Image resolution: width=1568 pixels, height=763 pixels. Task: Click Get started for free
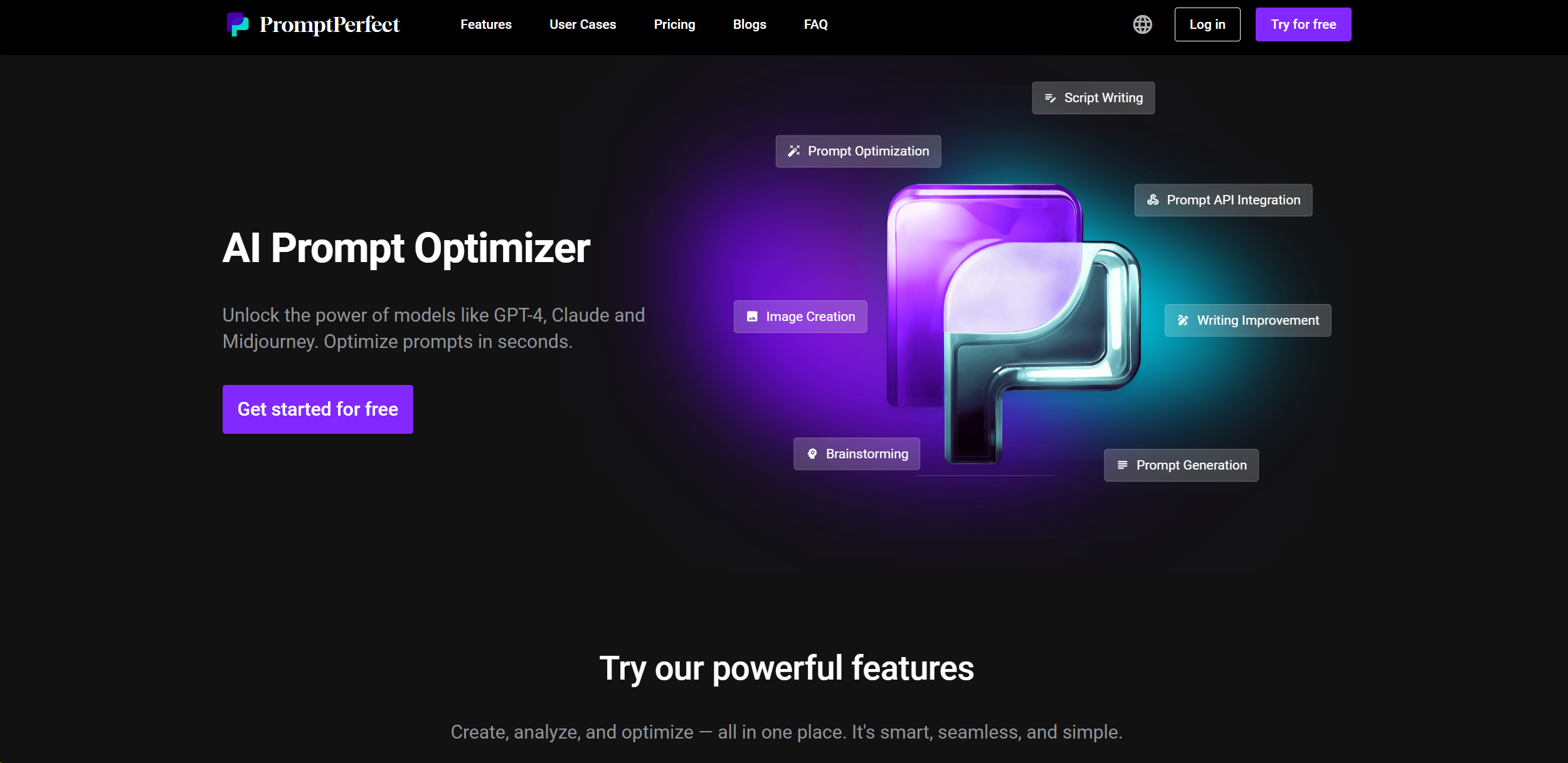pos(317,409)
